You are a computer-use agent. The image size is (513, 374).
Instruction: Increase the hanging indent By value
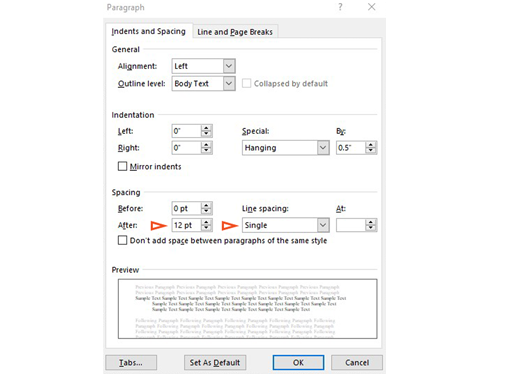click(371, 145)
